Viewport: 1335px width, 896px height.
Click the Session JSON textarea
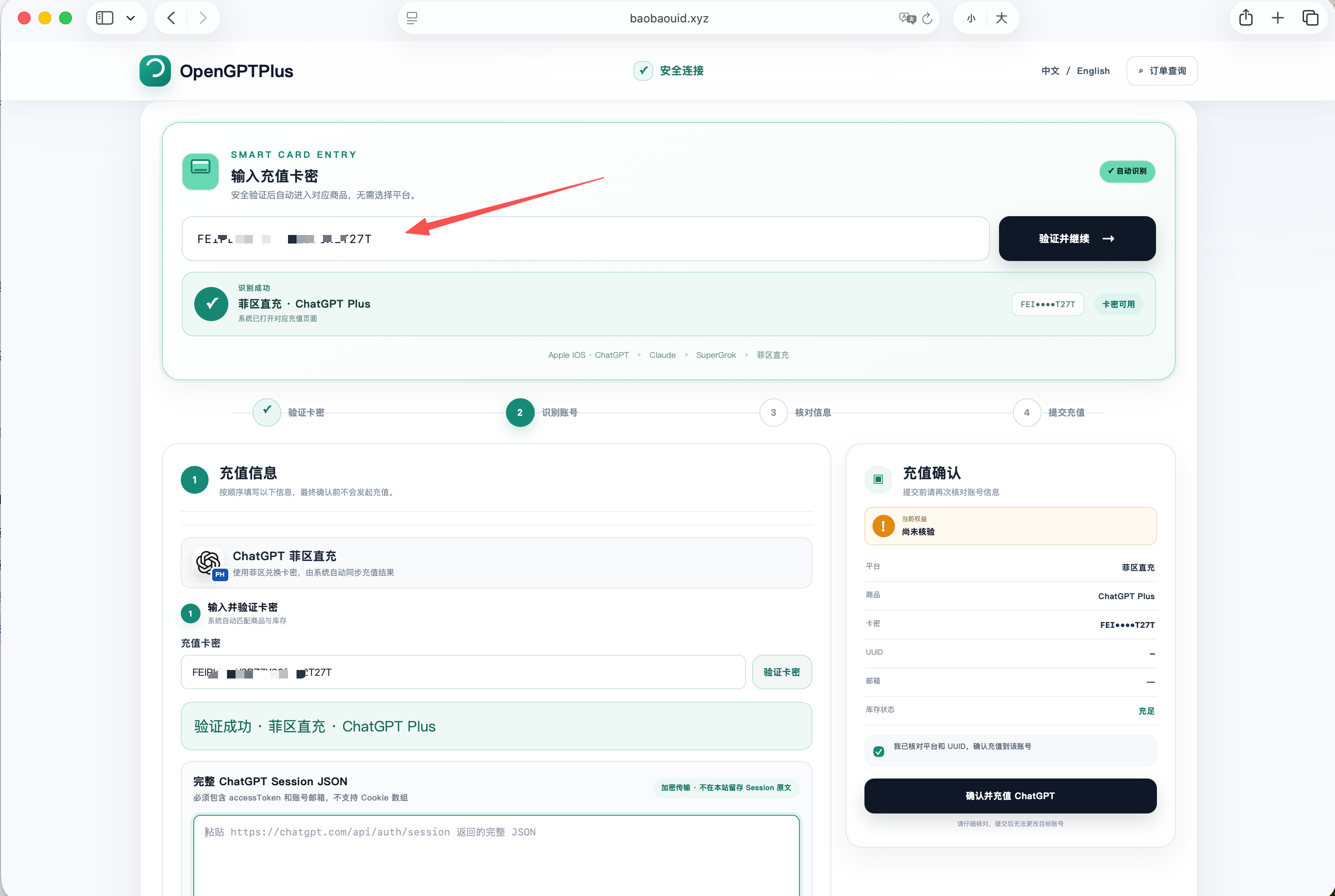496,856
